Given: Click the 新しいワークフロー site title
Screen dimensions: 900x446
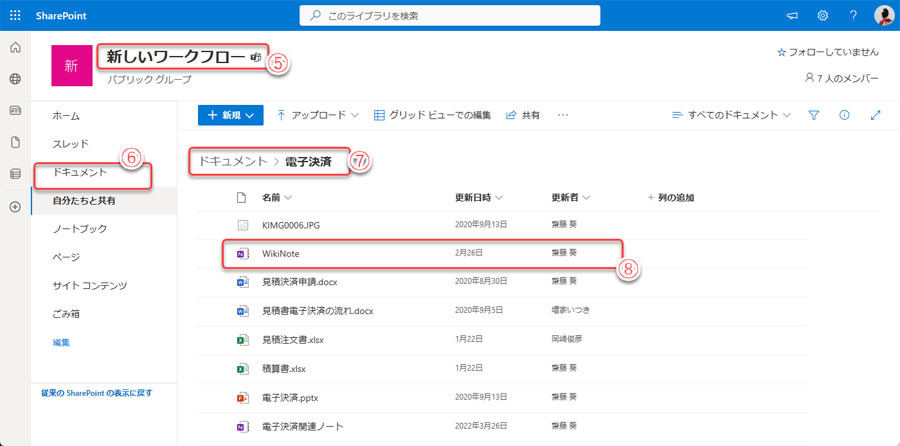Looking at the screenshot, I should click(x=177, y=57).
